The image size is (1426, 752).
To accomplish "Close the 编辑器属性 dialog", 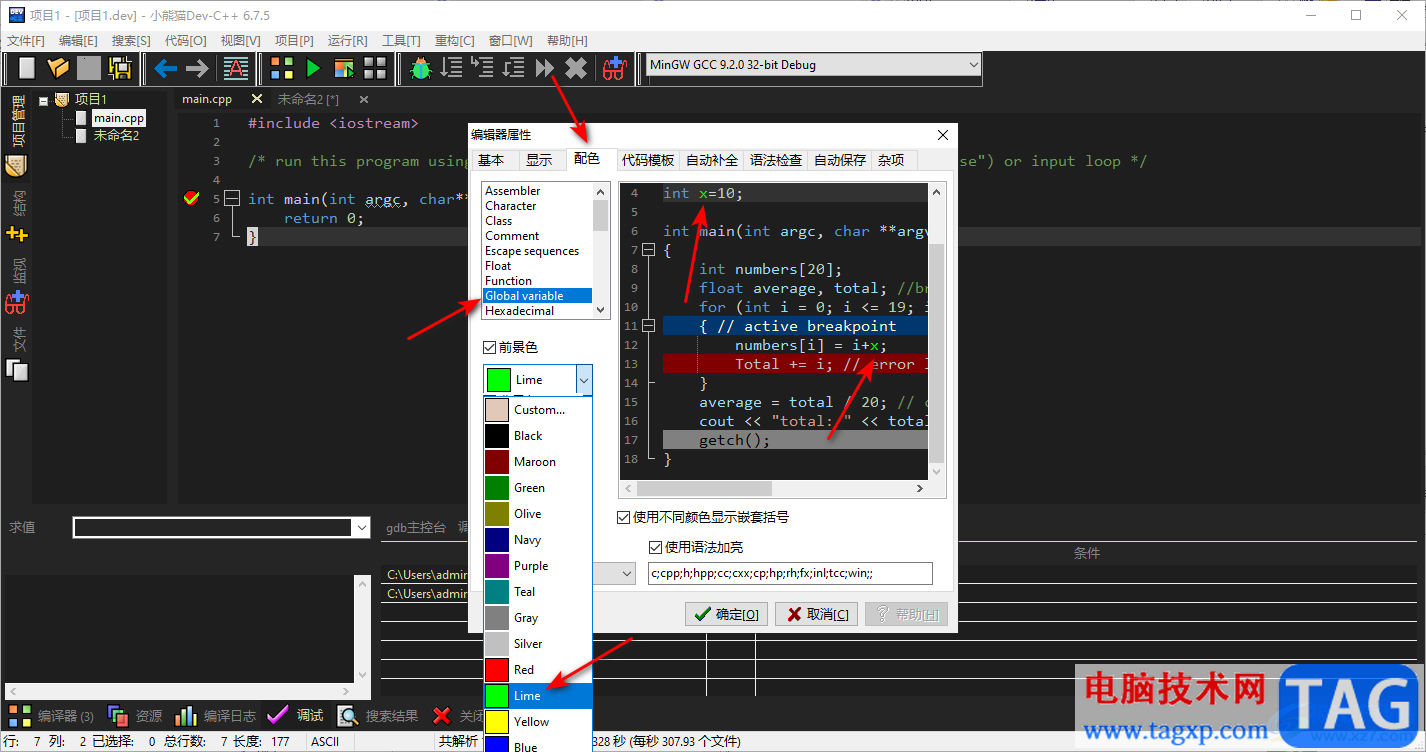I will [942, 135].
